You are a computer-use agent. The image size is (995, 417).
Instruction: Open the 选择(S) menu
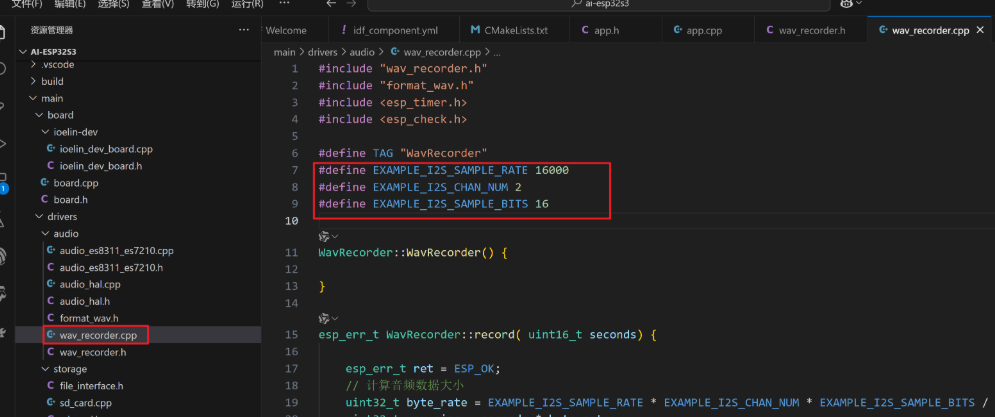[x=114, y=4]
